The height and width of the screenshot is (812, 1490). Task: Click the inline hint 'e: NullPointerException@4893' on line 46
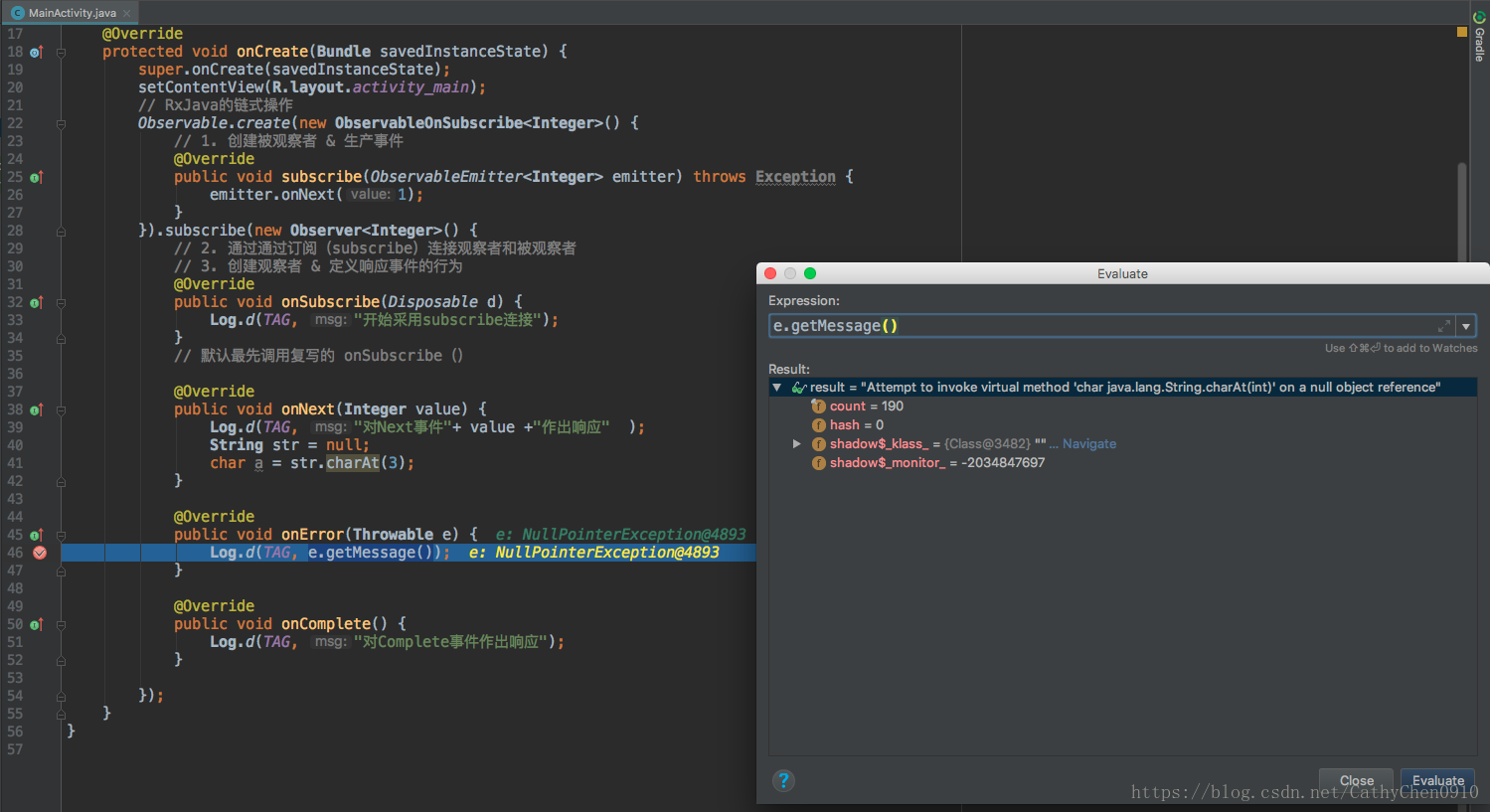coord(593,553)
